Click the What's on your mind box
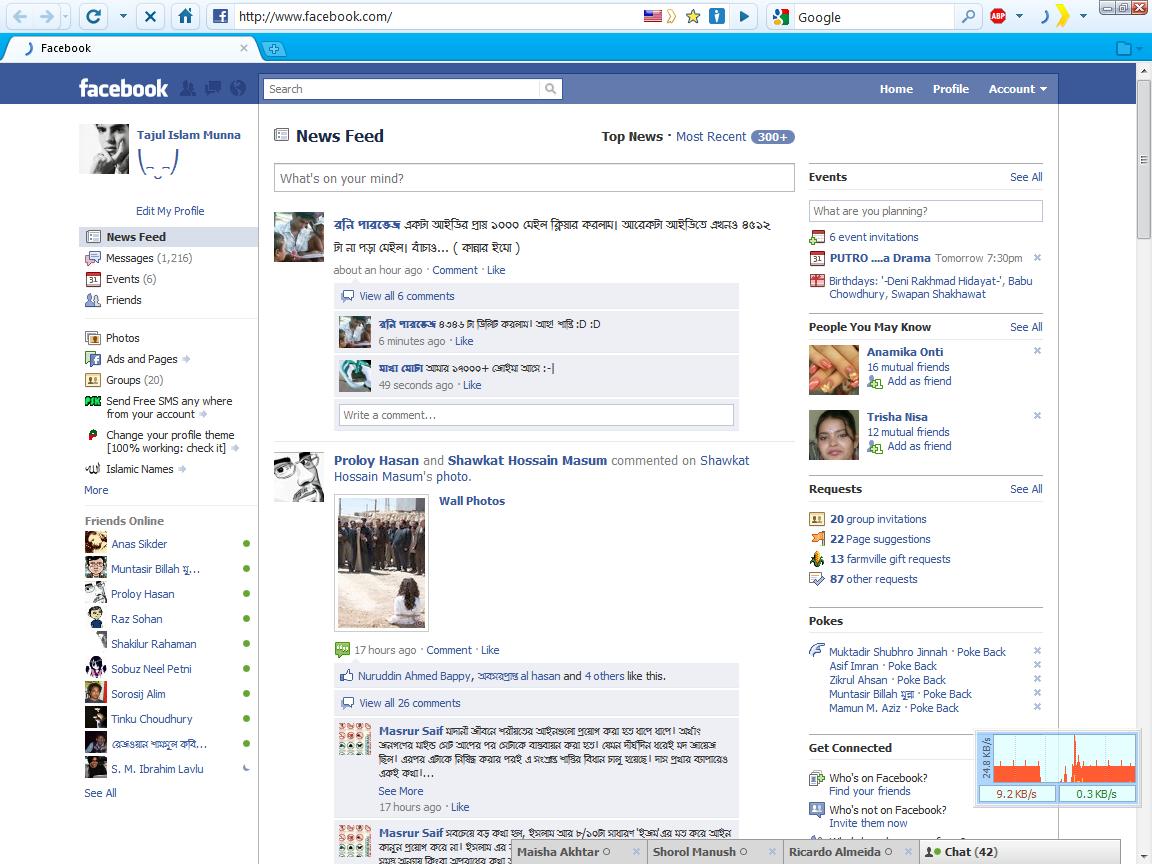This screenshot has height=864, width=1152. tap(534, 178)
